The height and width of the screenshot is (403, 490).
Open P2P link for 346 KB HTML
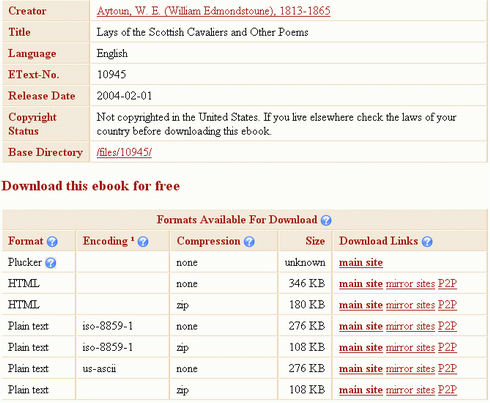pos(447,284)
